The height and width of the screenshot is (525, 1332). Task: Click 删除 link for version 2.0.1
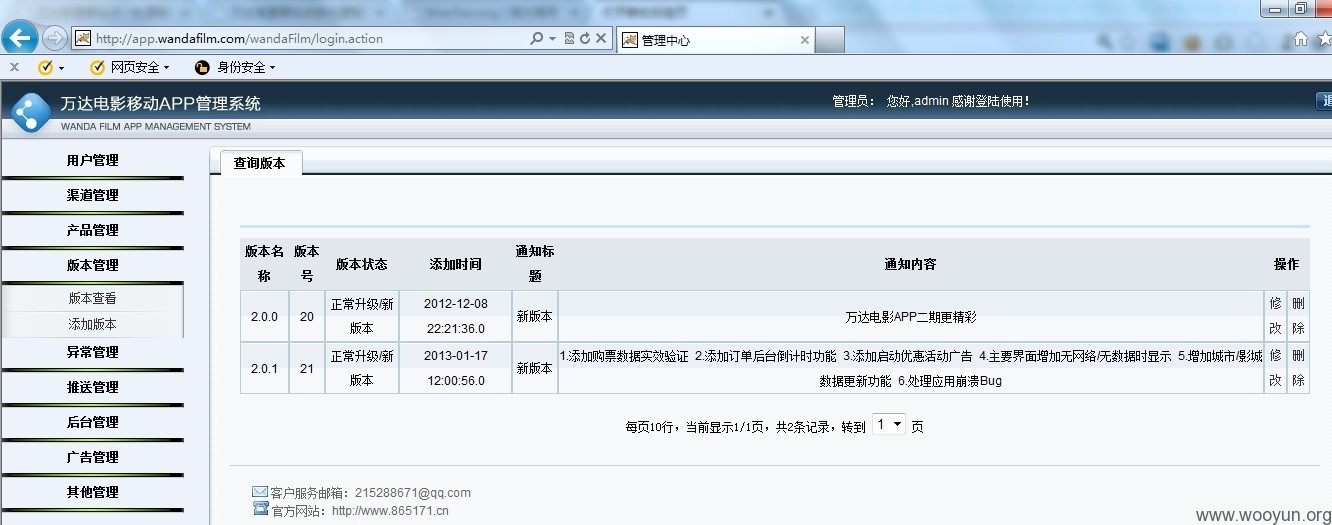pos(1298,368)
